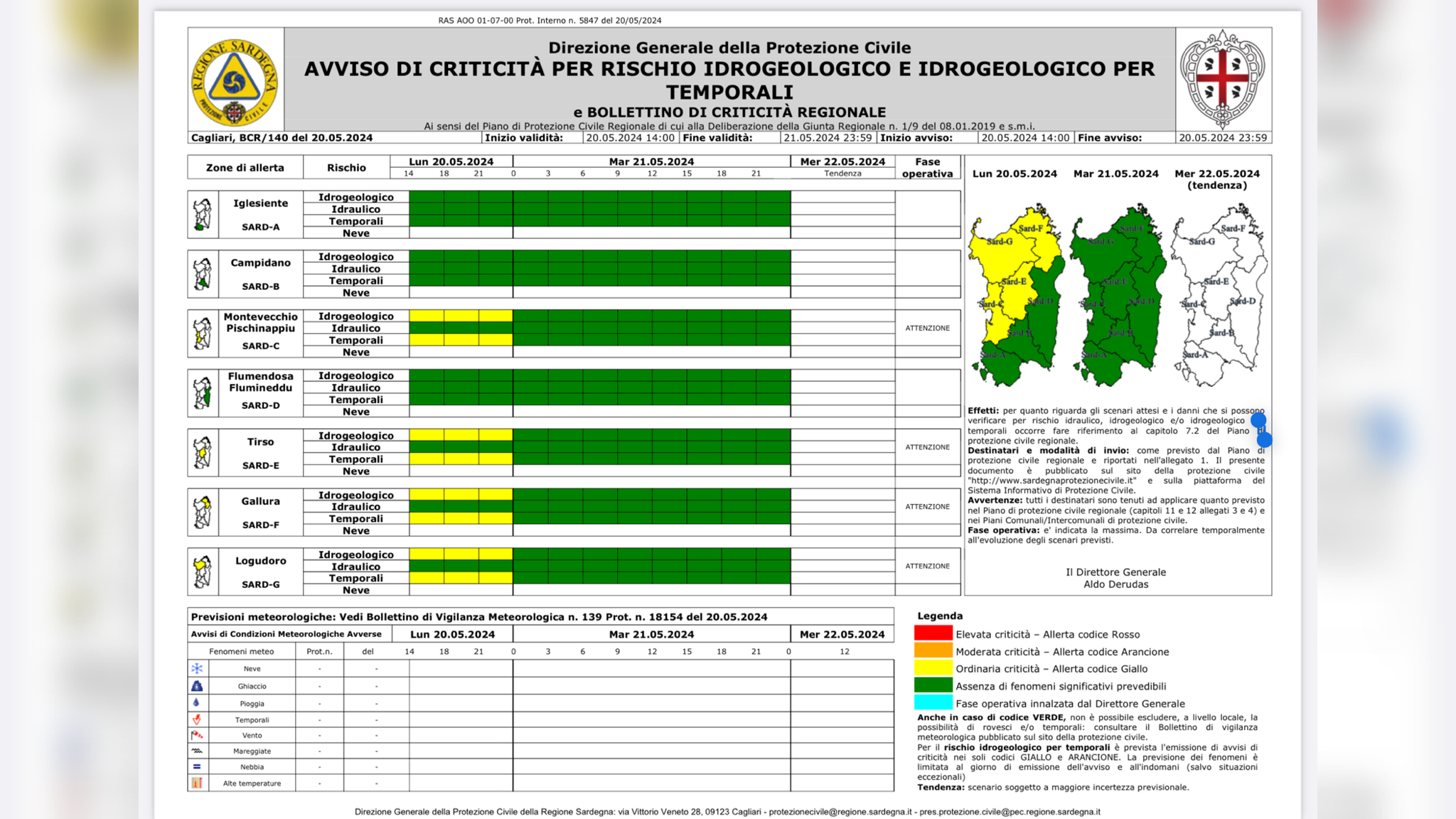The width and height of the screenshot is (1456, 819).
Task: Click the 'Tendenza' label under Mer 22.05.2024
Action: coord(842,173)
